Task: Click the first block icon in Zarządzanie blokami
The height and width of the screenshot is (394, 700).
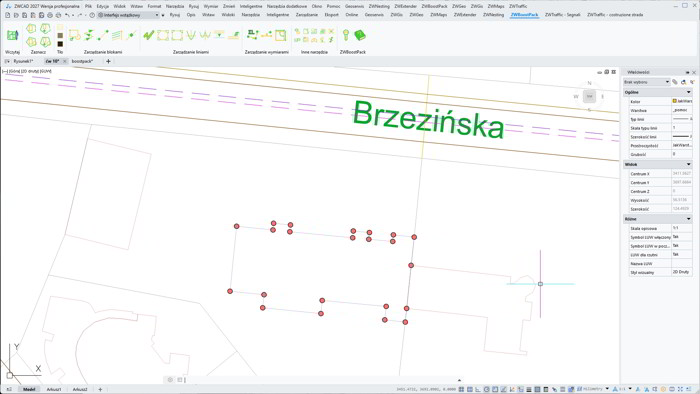Action: tap(75, 35)
